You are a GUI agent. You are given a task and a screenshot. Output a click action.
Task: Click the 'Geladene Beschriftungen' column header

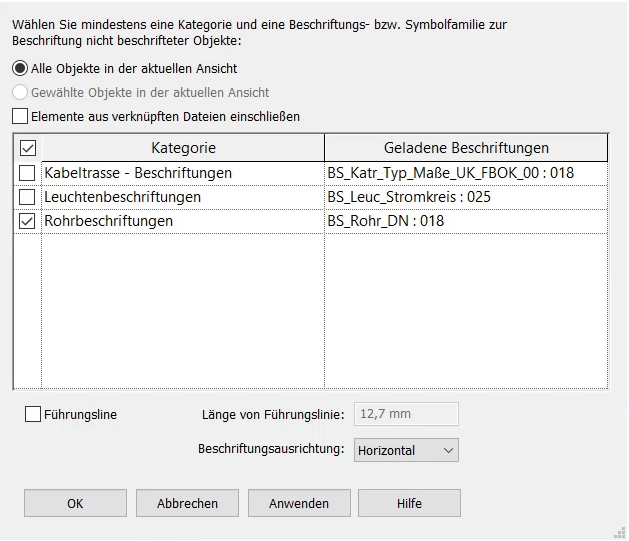(465, 148)
